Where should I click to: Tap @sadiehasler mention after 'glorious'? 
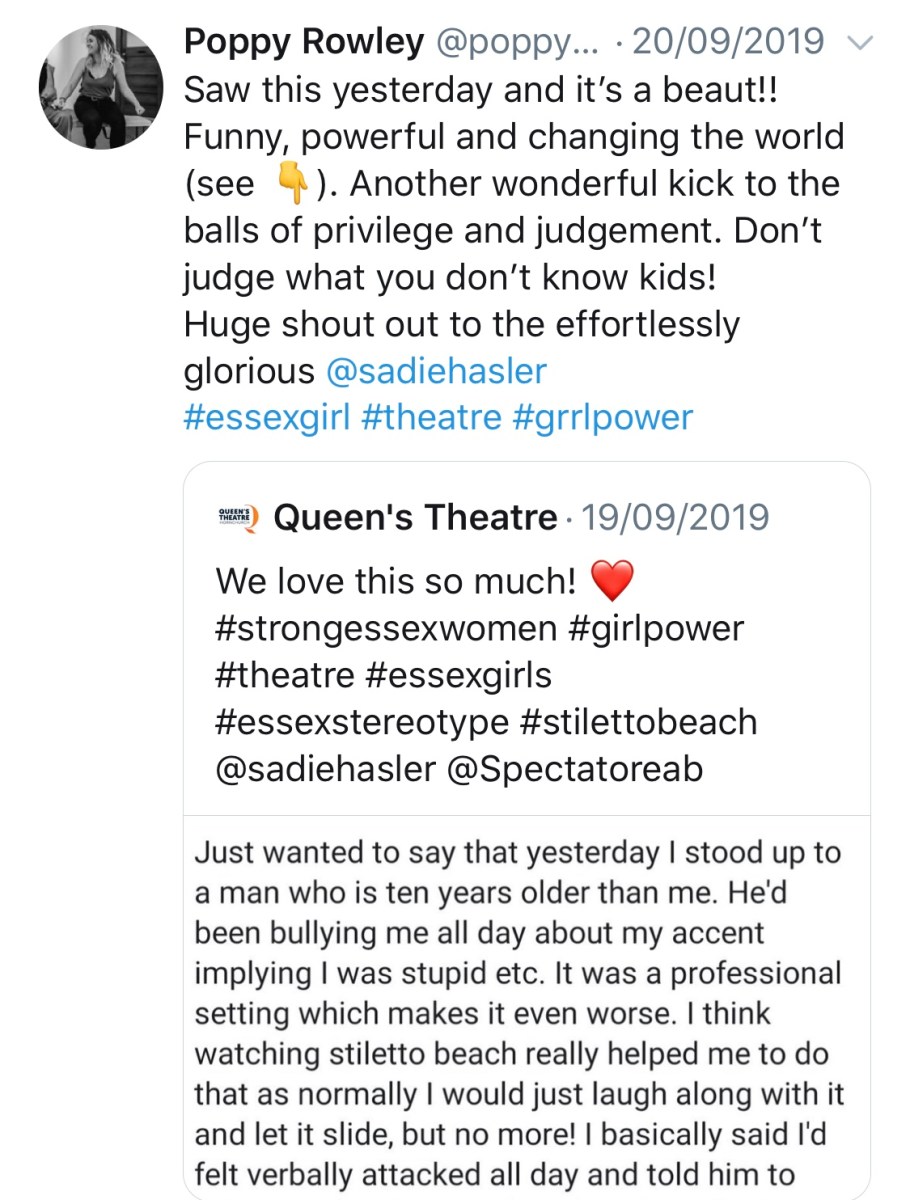[436, 371]
